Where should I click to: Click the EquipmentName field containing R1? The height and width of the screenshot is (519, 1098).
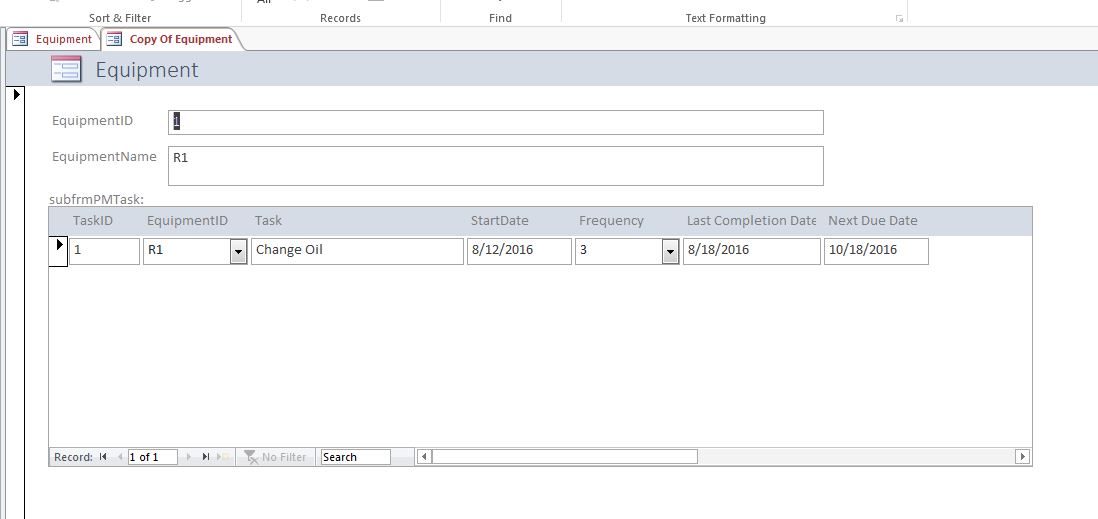click(x=496, y=166)
